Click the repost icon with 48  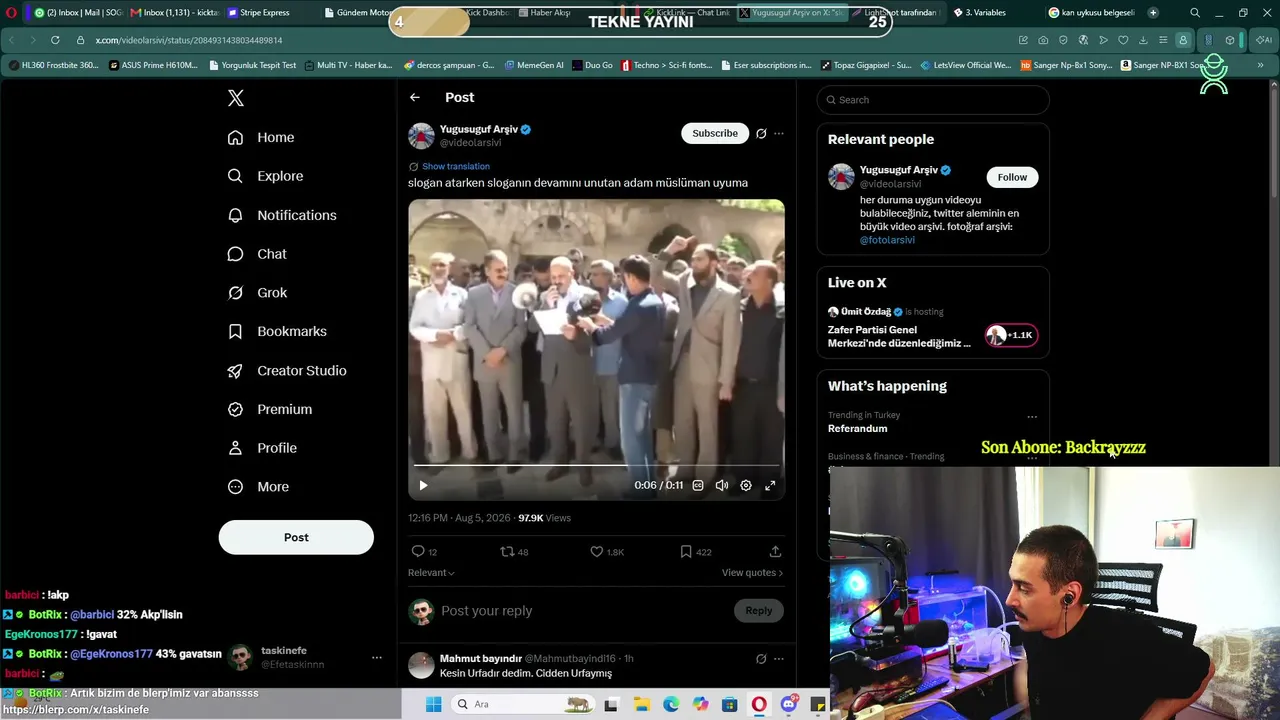[514, 552]
